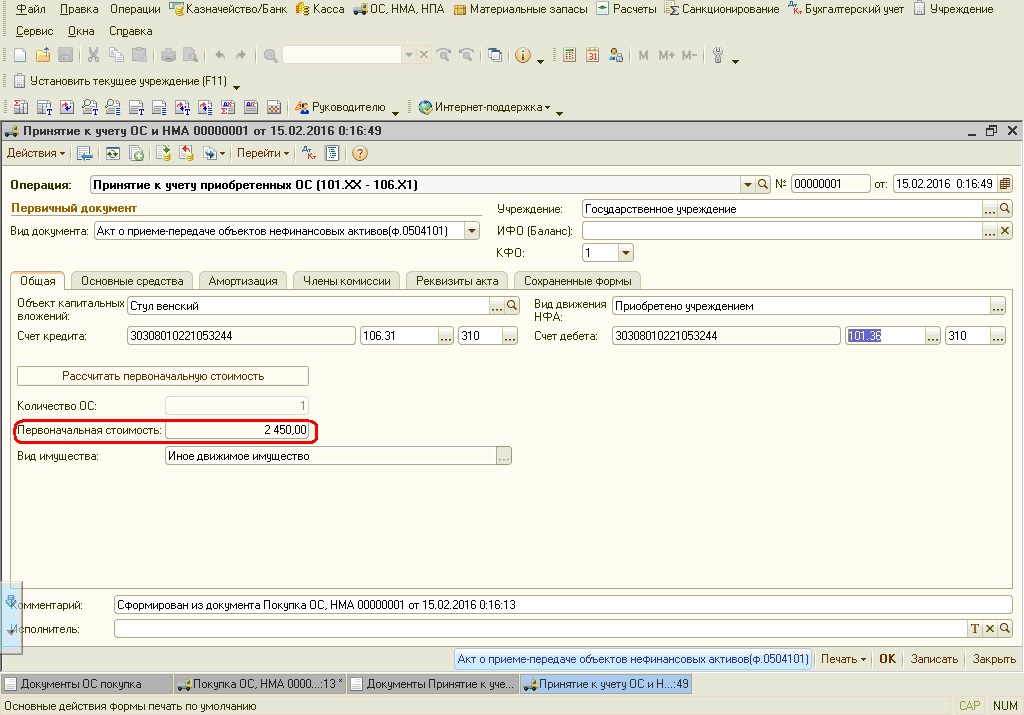This screenshot has height=715, width=1024.
Task: Clear the Исполнитель field with X
Action: 990,629
